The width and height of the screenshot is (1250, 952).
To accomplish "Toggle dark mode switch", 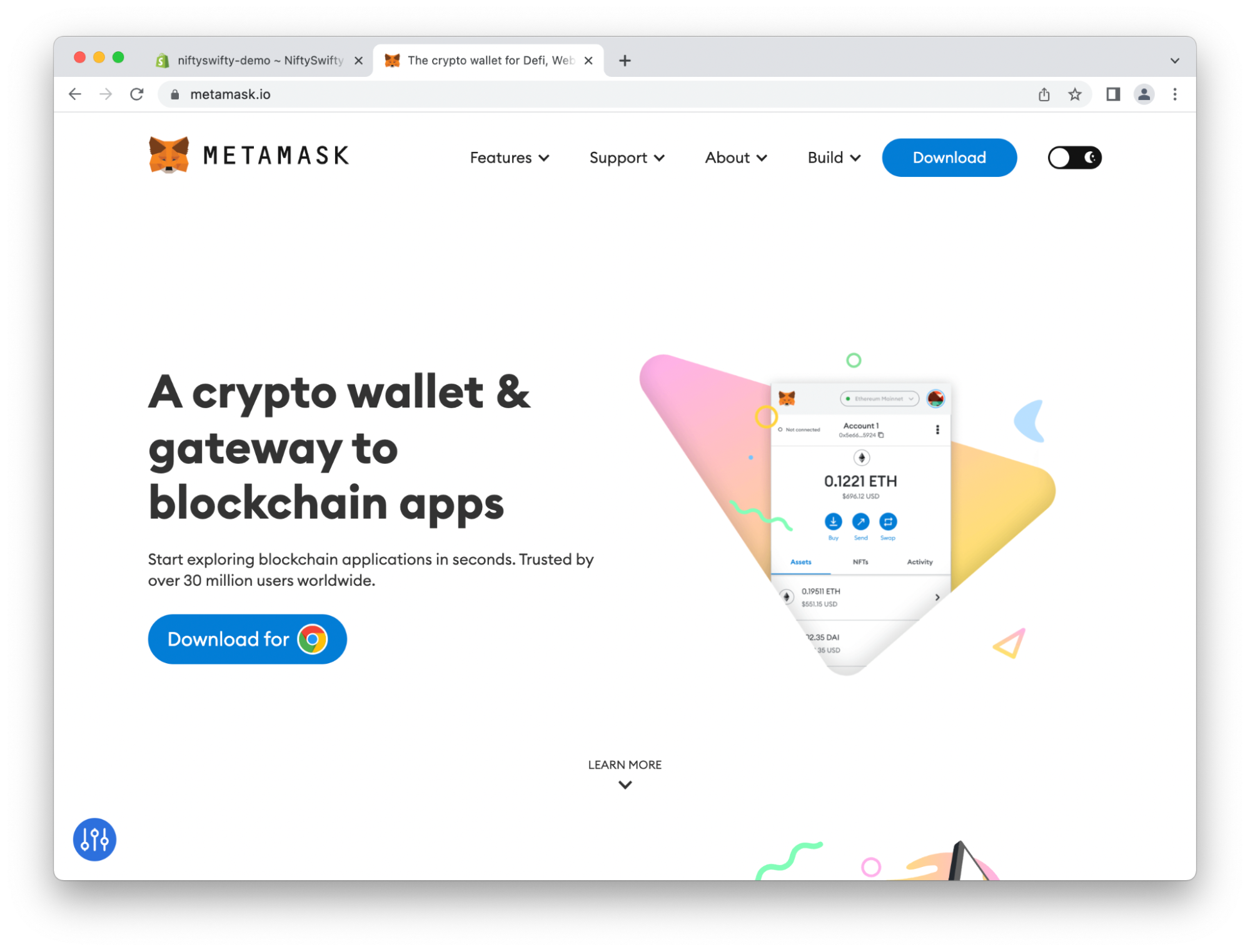I will (1074, 158).
